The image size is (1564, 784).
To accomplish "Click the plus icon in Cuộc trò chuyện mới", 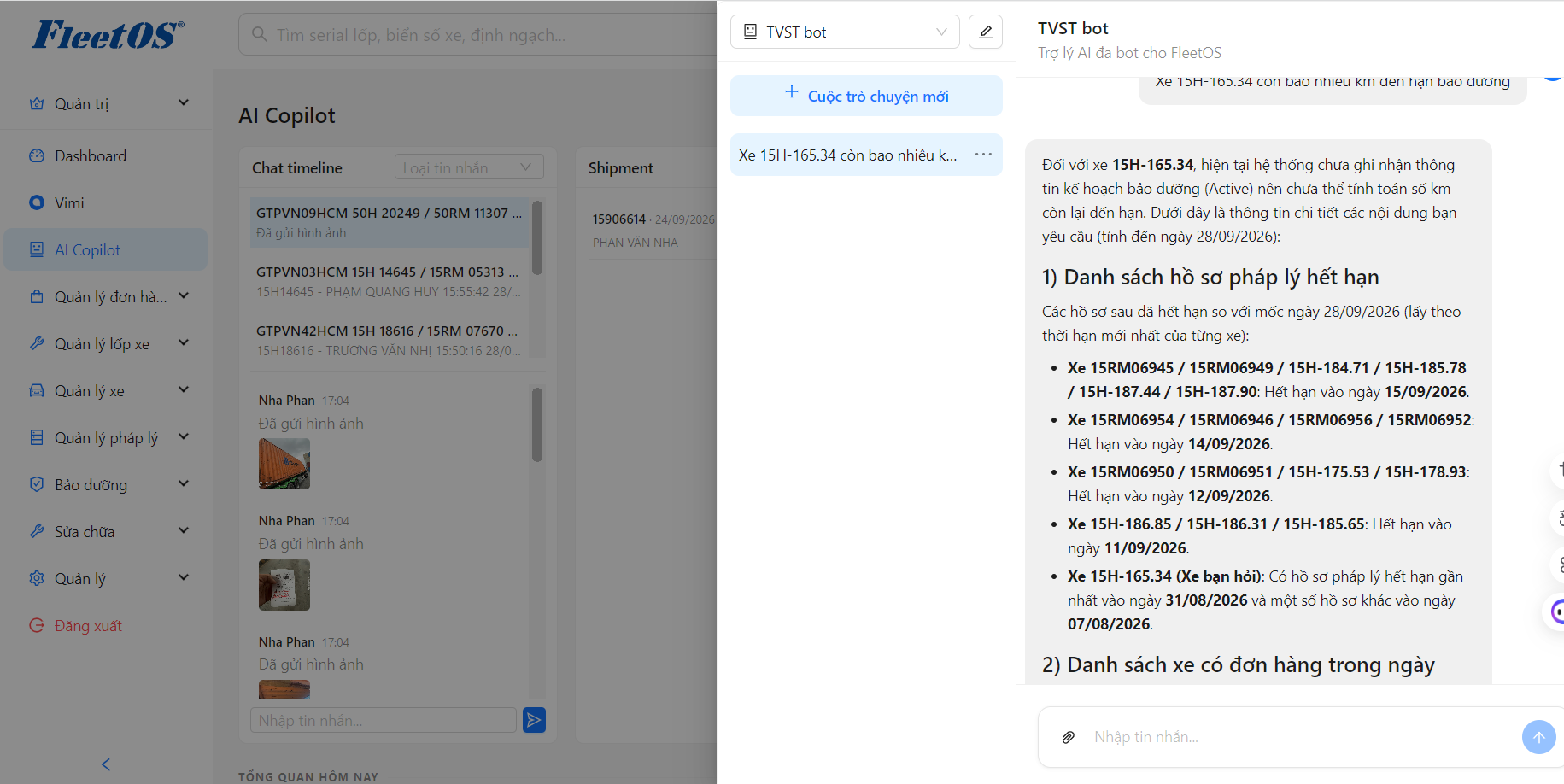I will tap(792, 92).
